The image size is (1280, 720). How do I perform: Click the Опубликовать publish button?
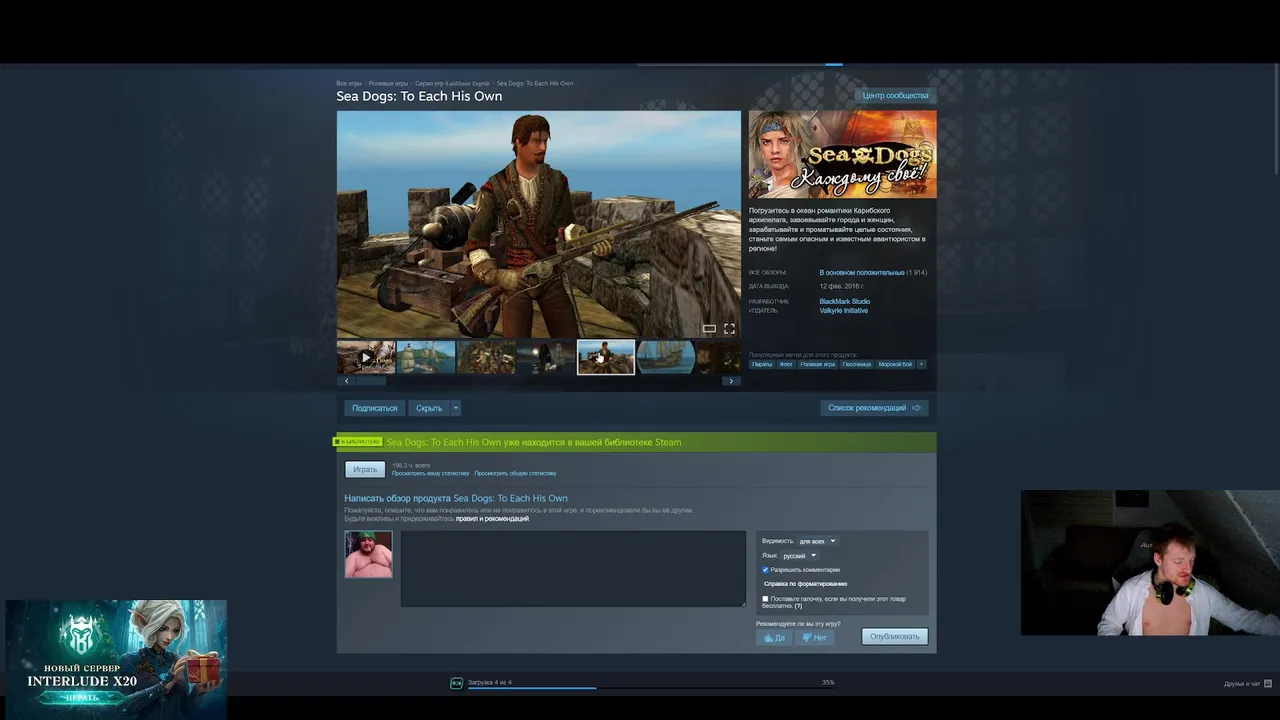[x=895, y=636]
